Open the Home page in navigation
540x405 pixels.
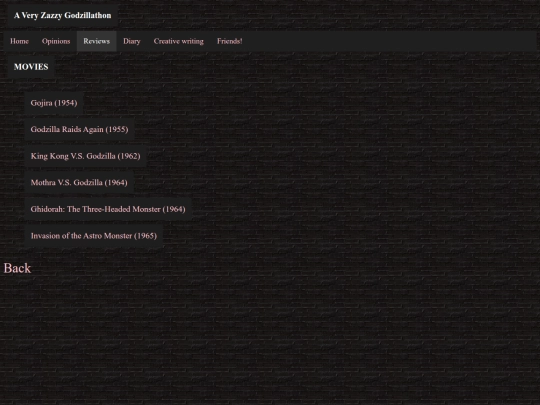coord(19,41)
